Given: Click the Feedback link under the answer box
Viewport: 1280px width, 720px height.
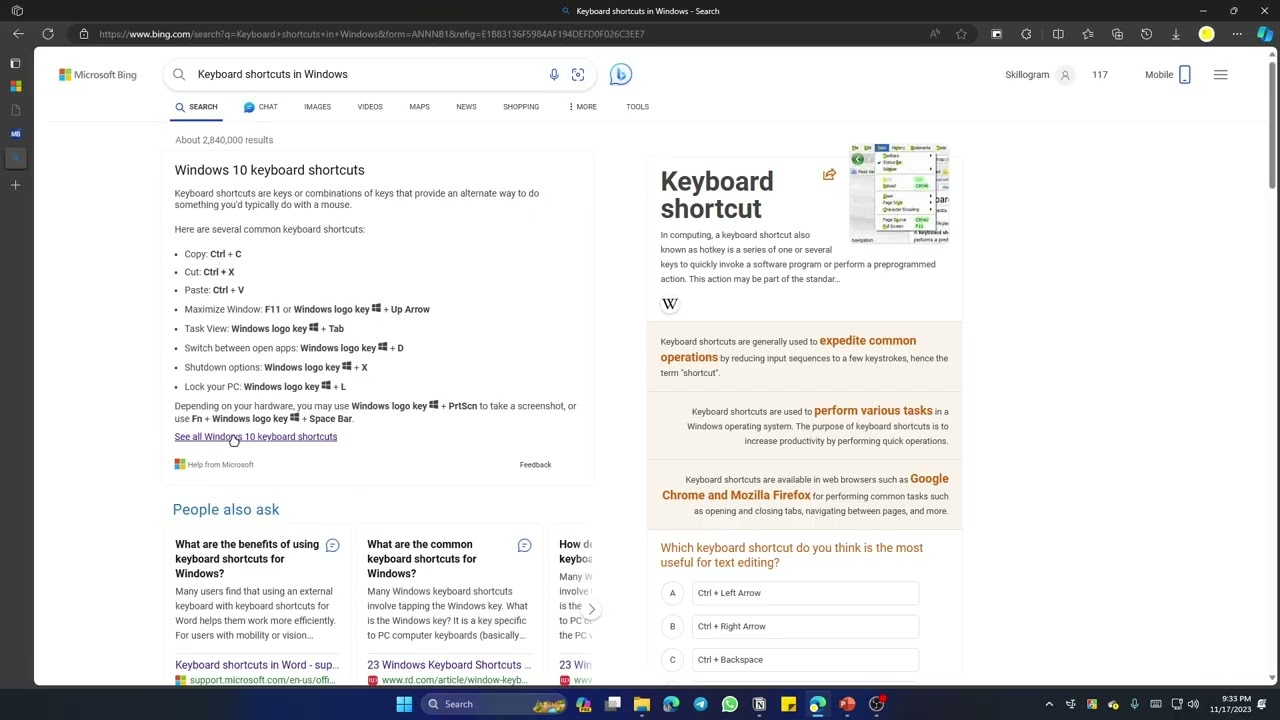Looking at the screenshot, I should click(x=535, y=465).
